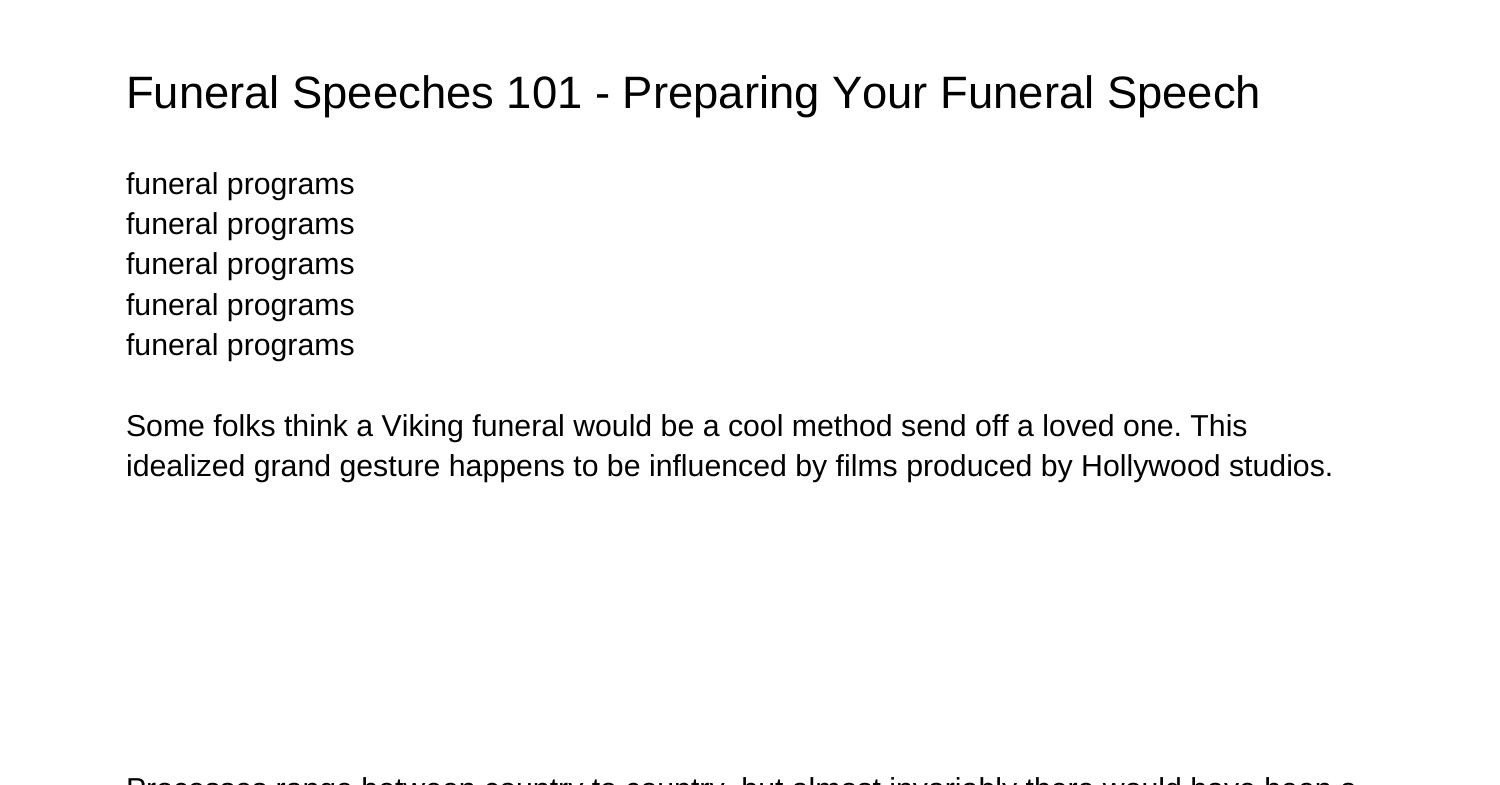Image resolution: width=1500 pixels, height=785 pixels.
Task: Click the number "101" in the title
Action: [544, 94]
